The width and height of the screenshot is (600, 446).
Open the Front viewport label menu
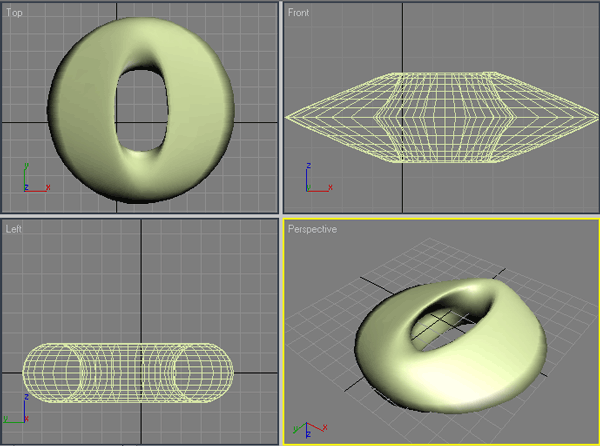tap(298, 12)
